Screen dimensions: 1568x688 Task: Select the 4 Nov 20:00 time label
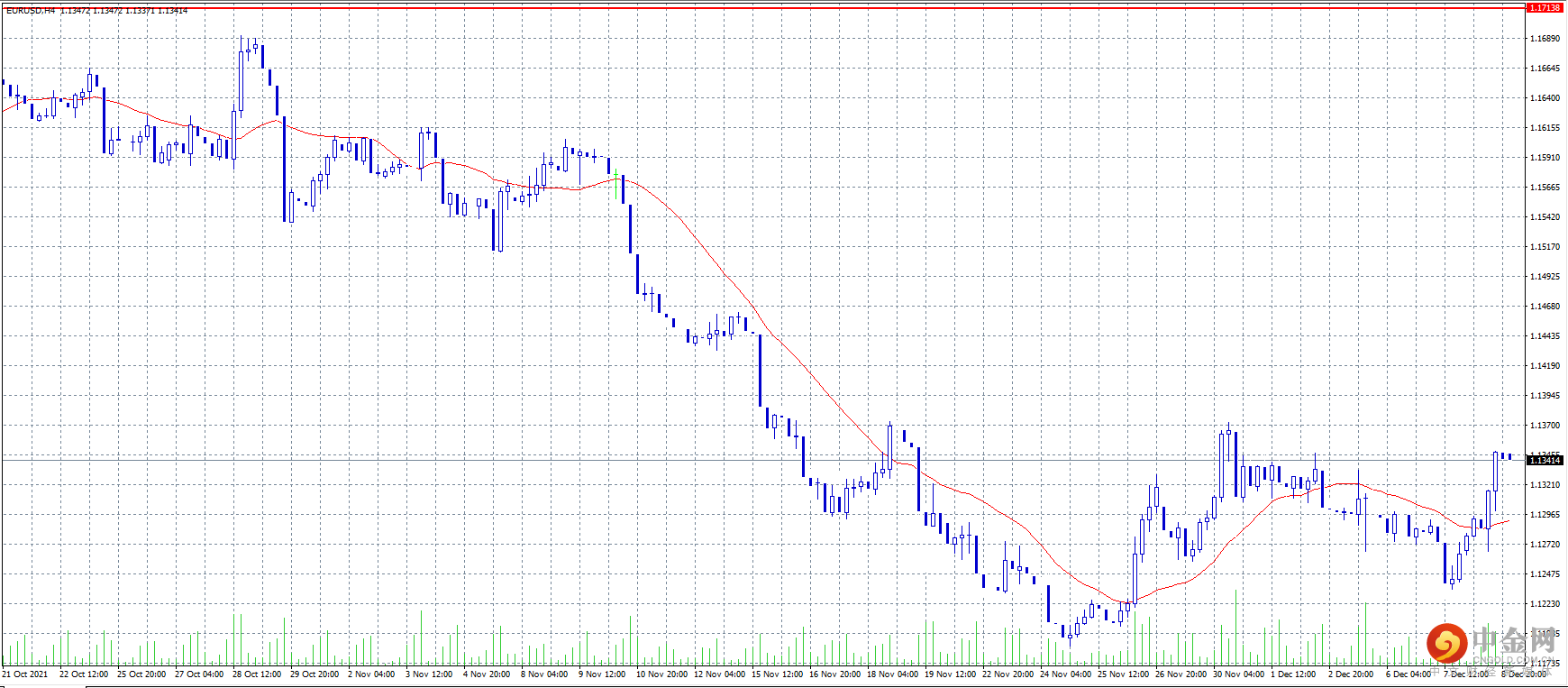click(487, 674)
